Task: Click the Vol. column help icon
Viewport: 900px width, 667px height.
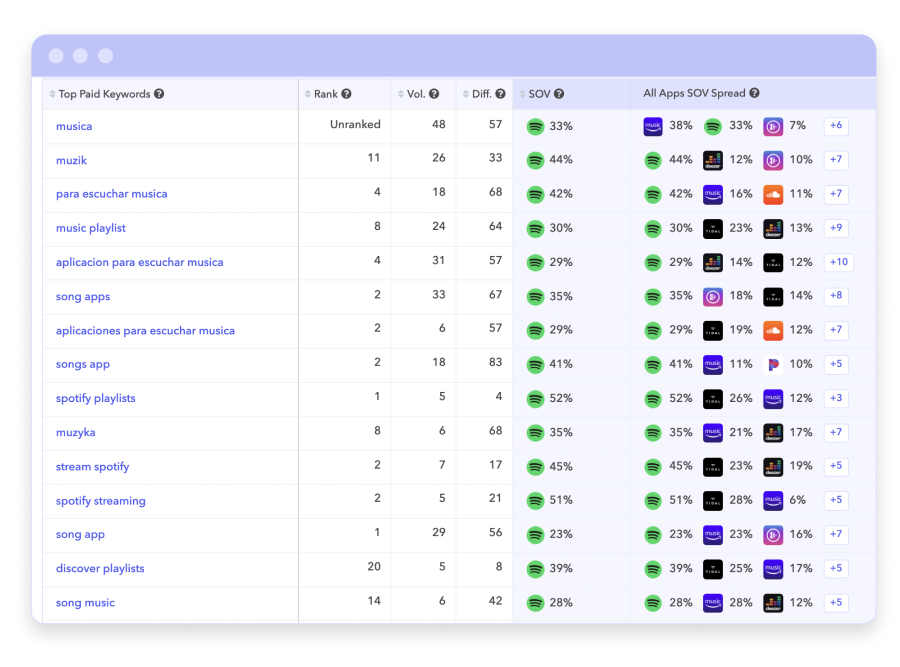Action: coord(434,94)
